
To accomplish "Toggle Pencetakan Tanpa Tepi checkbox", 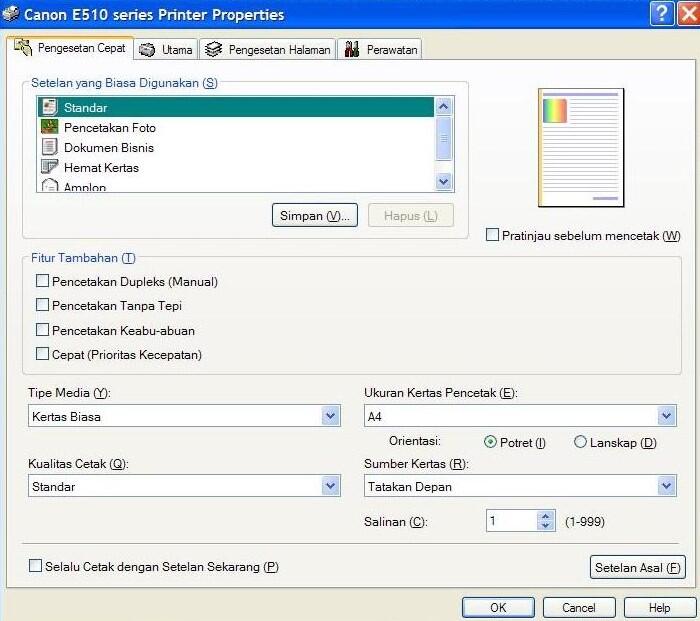I will pyautogui.click(x=42, y=305).
